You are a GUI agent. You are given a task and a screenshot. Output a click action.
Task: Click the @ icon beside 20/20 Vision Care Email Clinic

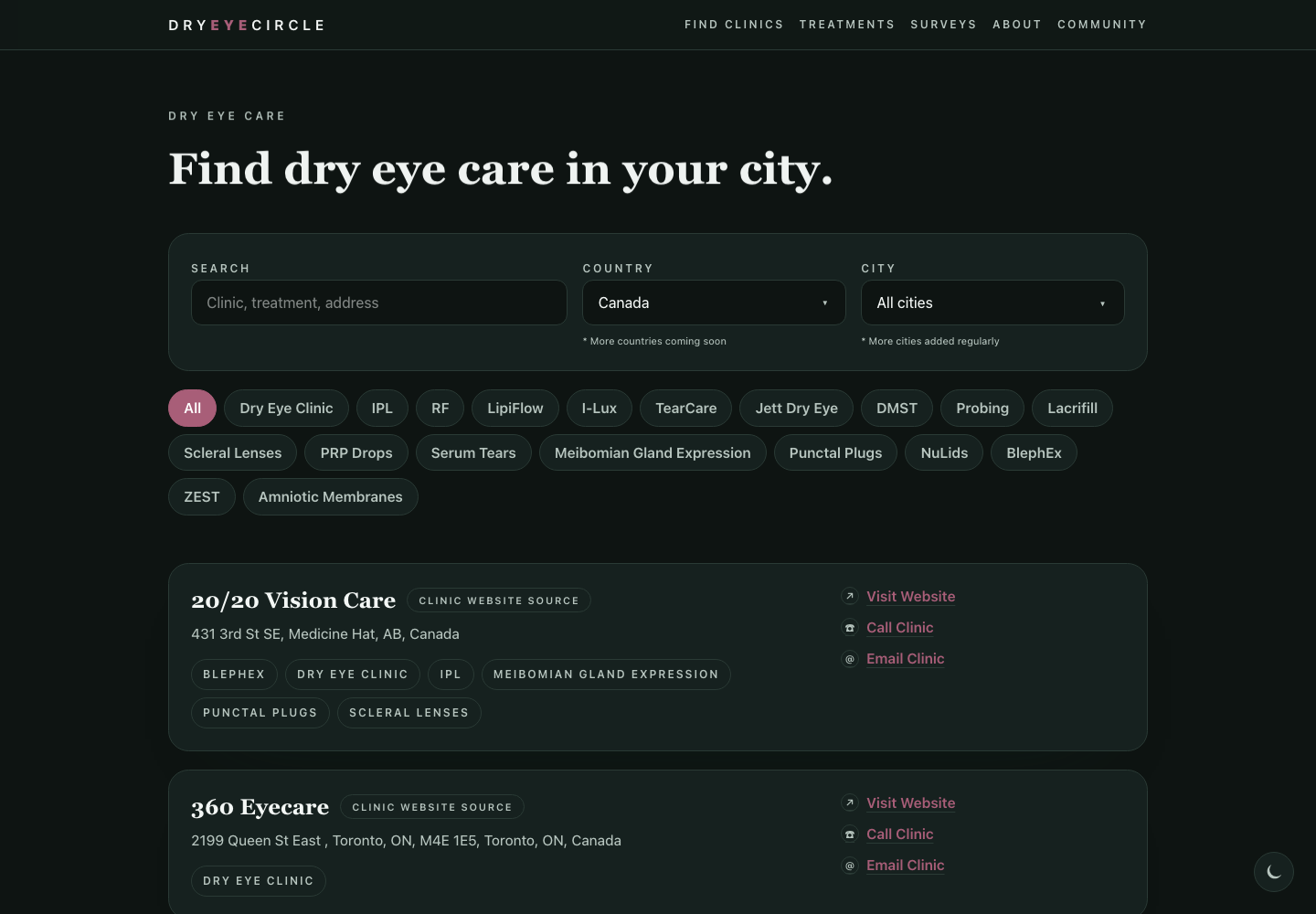pos(850,658)
